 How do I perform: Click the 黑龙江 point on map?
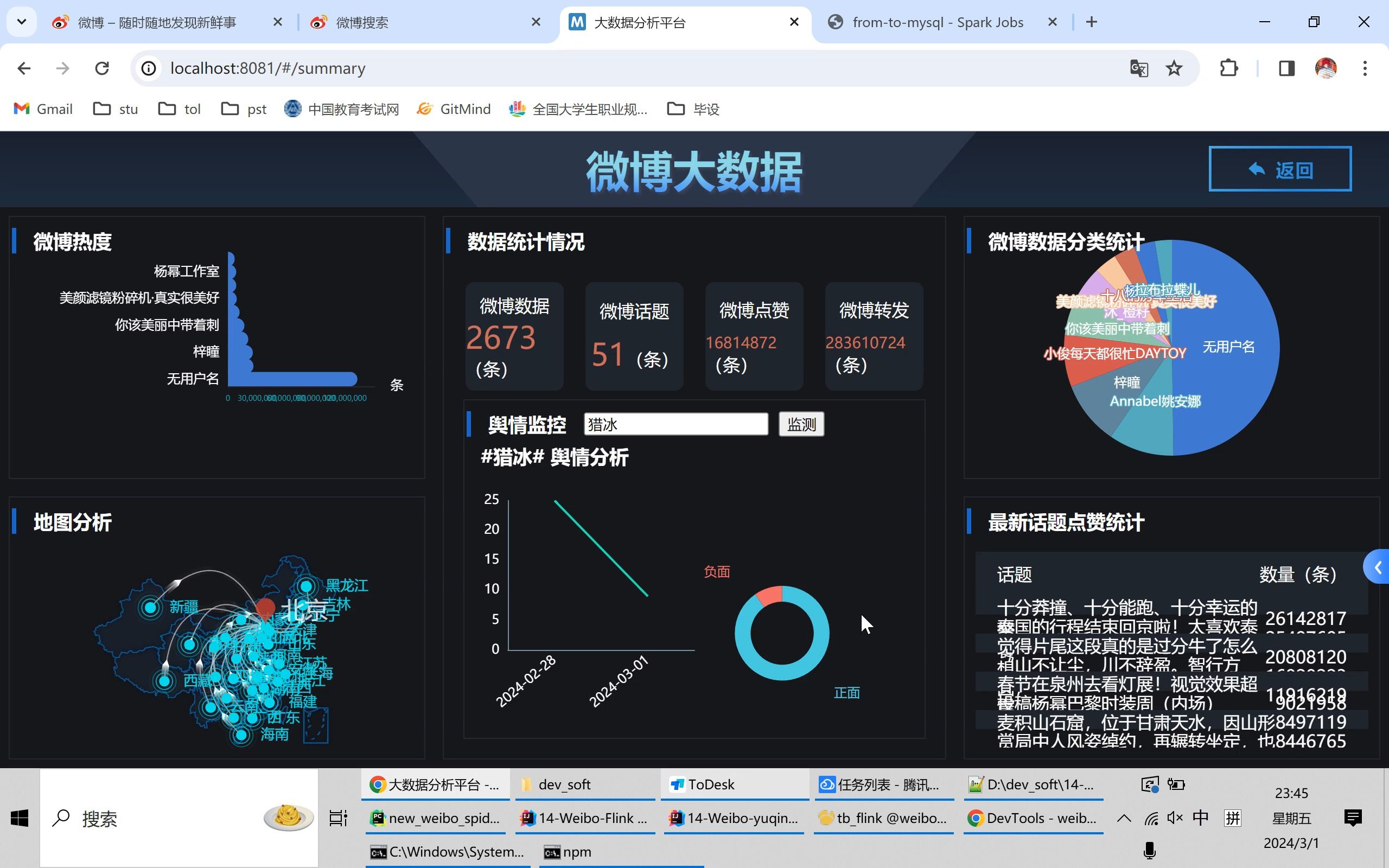coord(306,586)
